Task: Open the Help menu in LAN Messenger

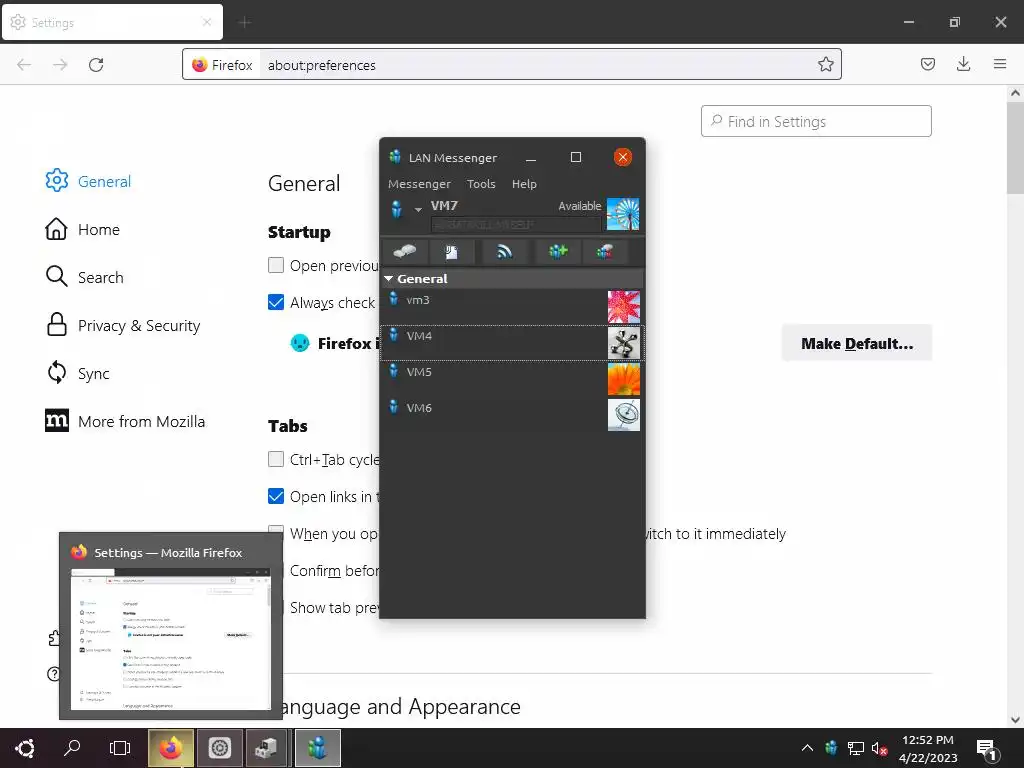Action: [x=524, y=184]
